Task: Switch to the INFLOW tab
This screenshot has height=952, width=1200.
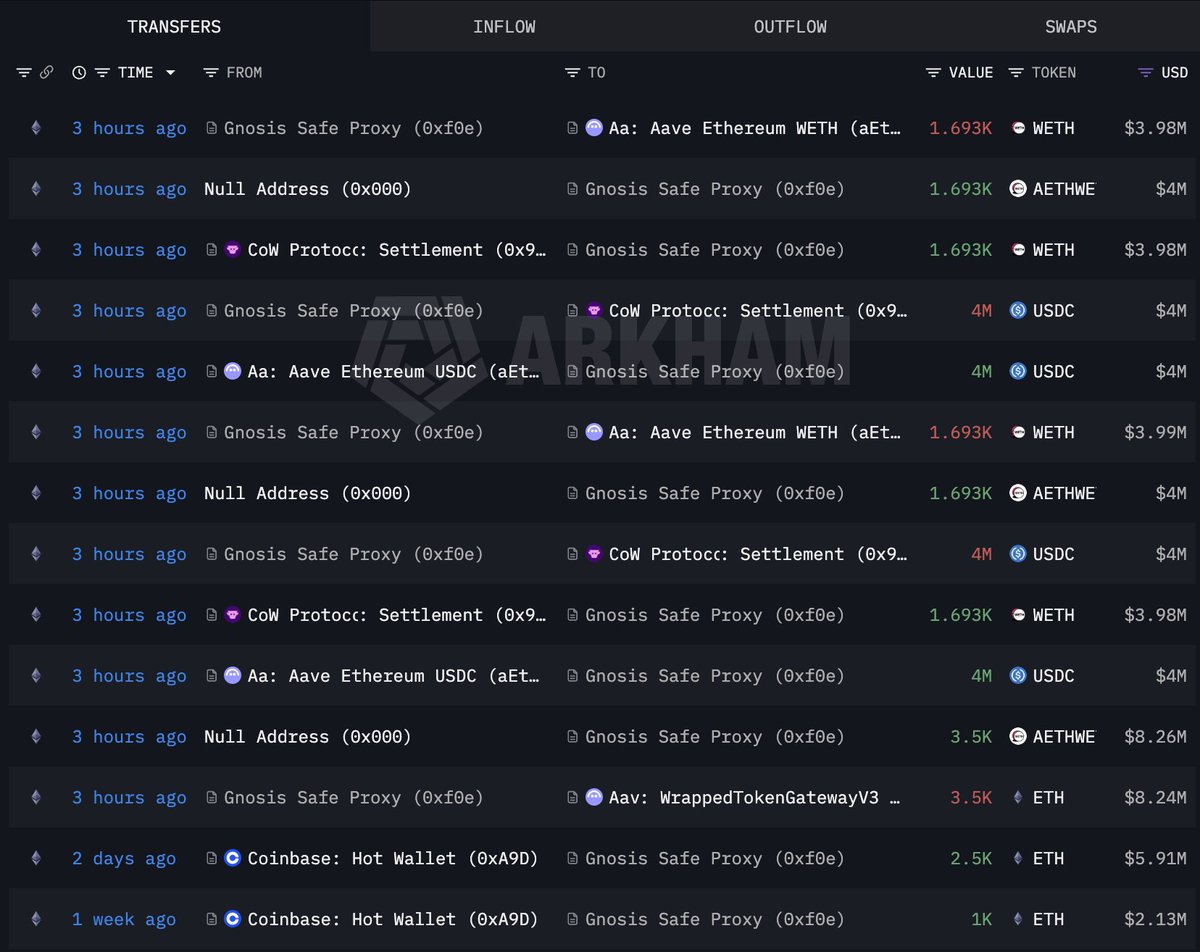Action: [x=504, y=27]
